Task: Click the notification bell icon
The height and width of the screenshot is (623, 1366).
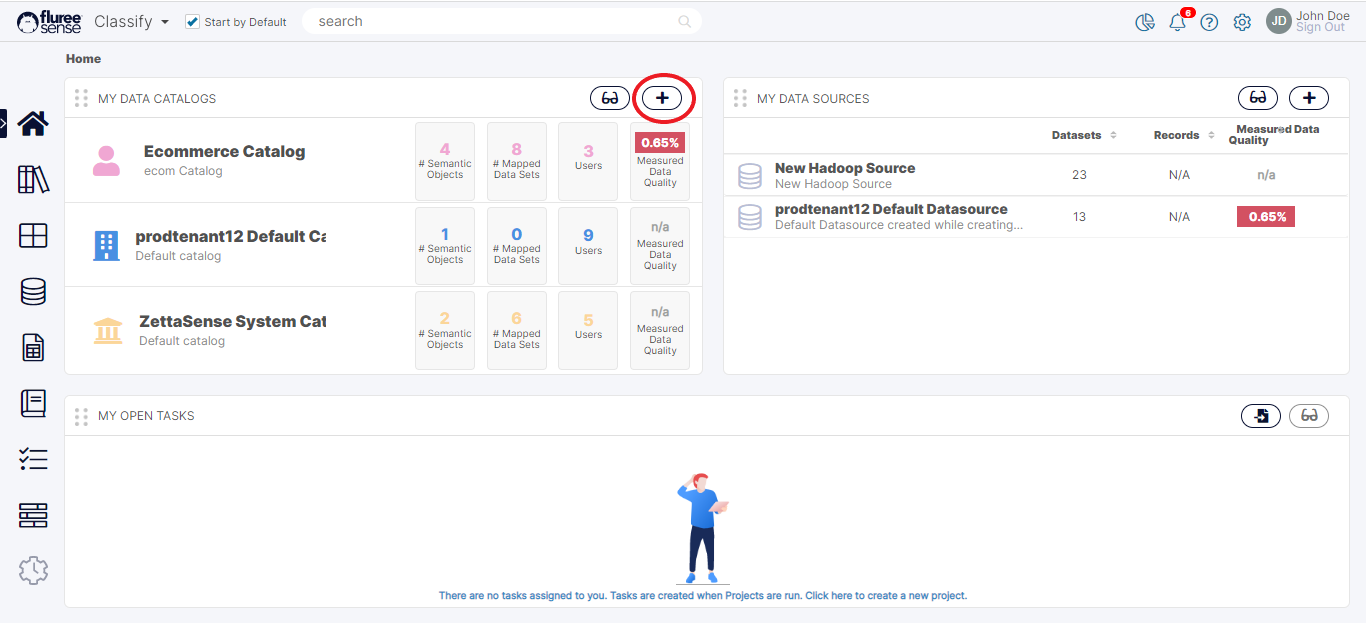Action: 1178,22
